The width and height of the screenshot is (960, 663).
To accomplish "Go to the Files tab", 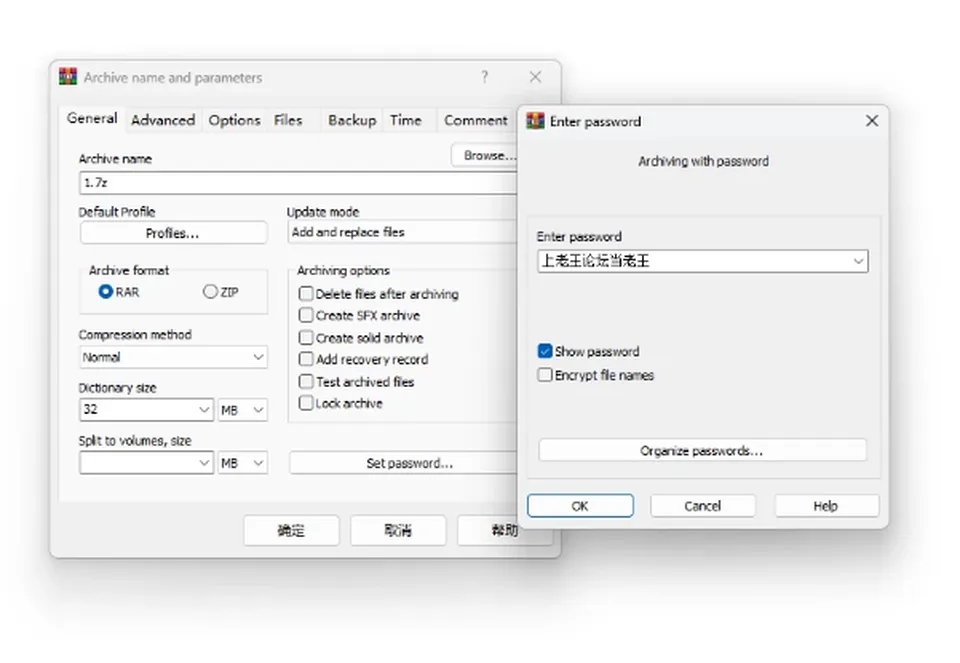I will pos(288,120).
